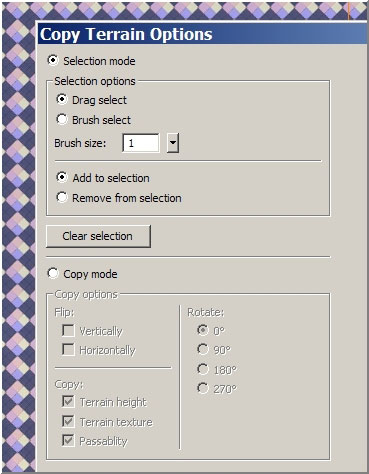Select the 0° rotate option
This screenshot has height=474, width=369.
[203, 330]
